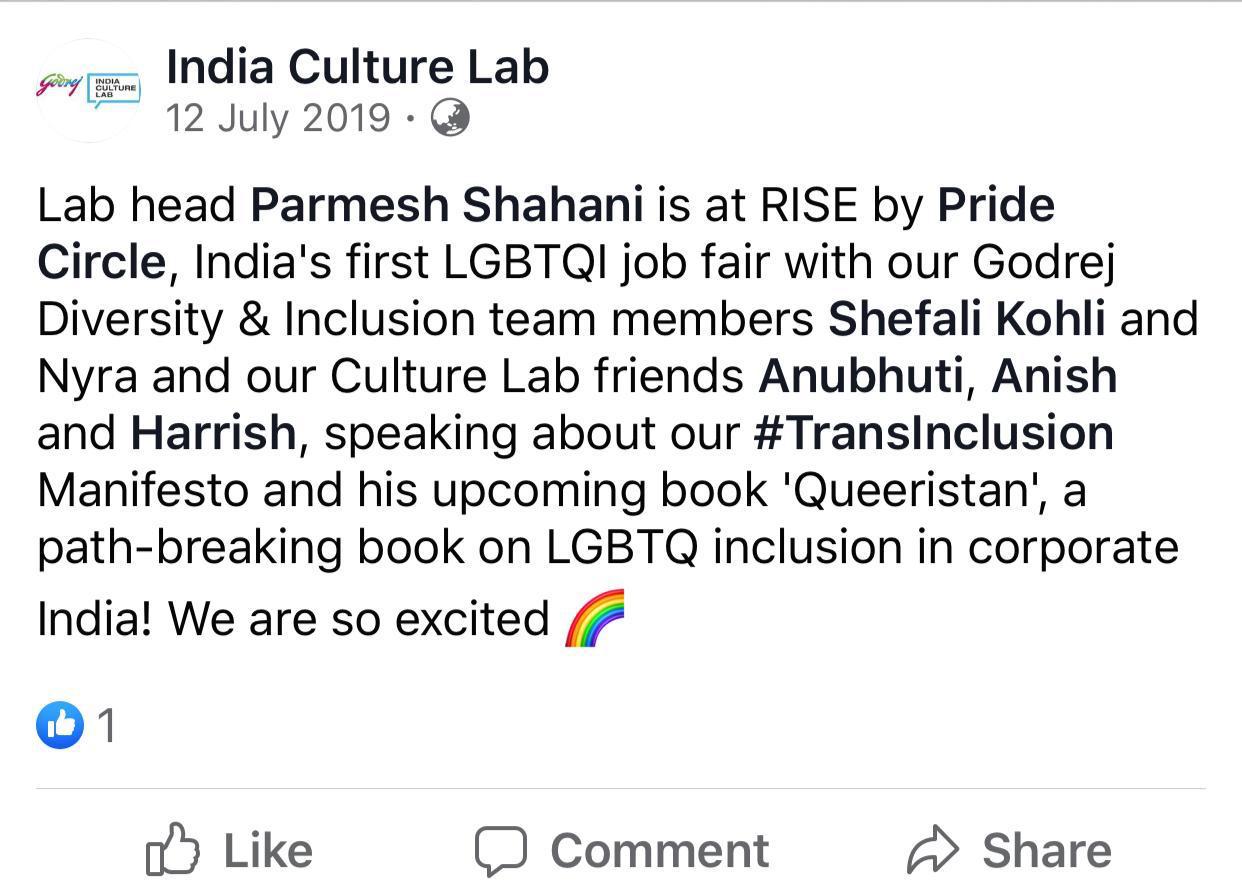
Task: Click the share arrow icon
Action: point(932,851)
